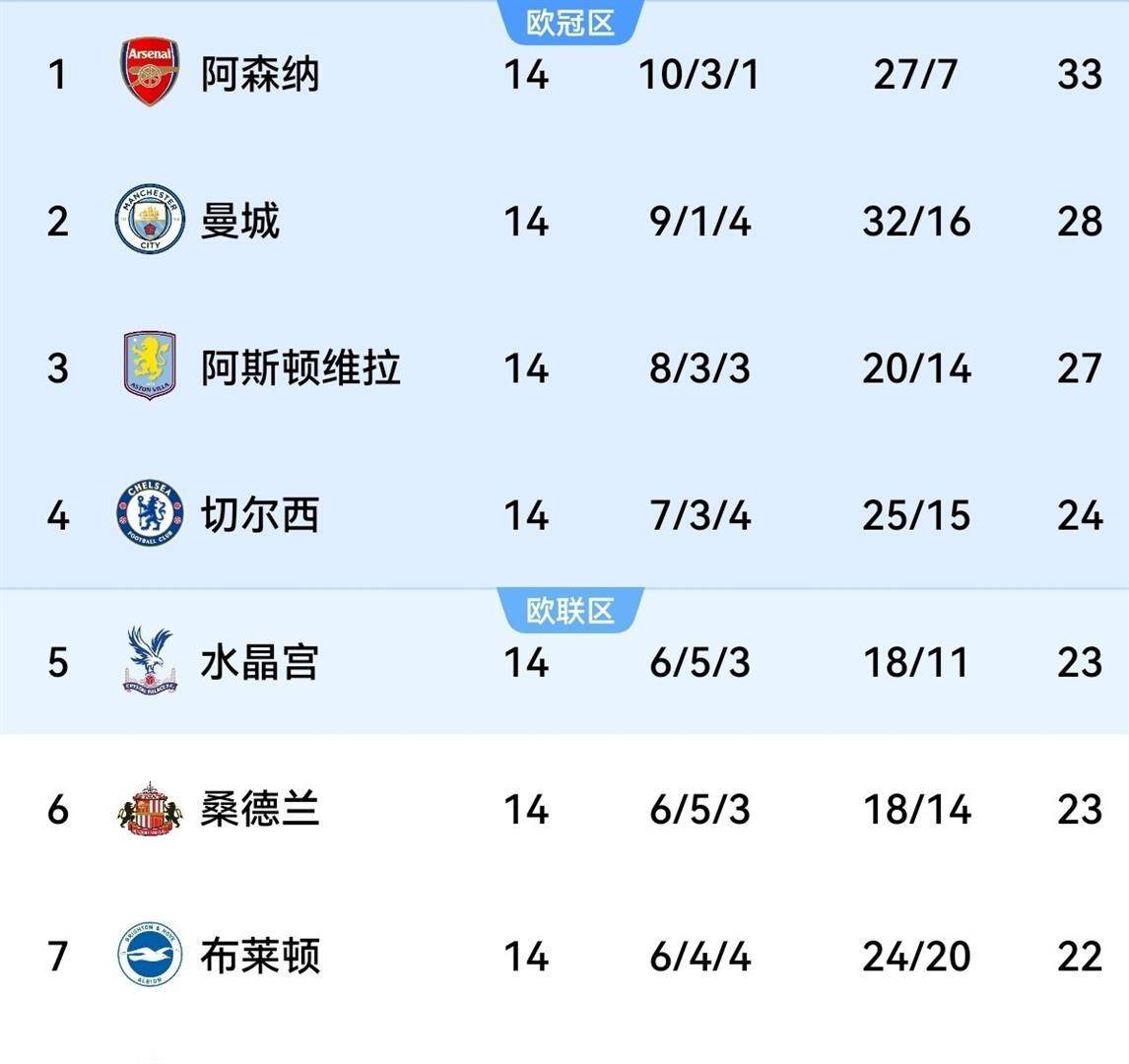Viewport: 1129px width, 1064px height.
Task: Click the 桑德兰 team name
Action: pyautogui.click(x=260, y=809)
